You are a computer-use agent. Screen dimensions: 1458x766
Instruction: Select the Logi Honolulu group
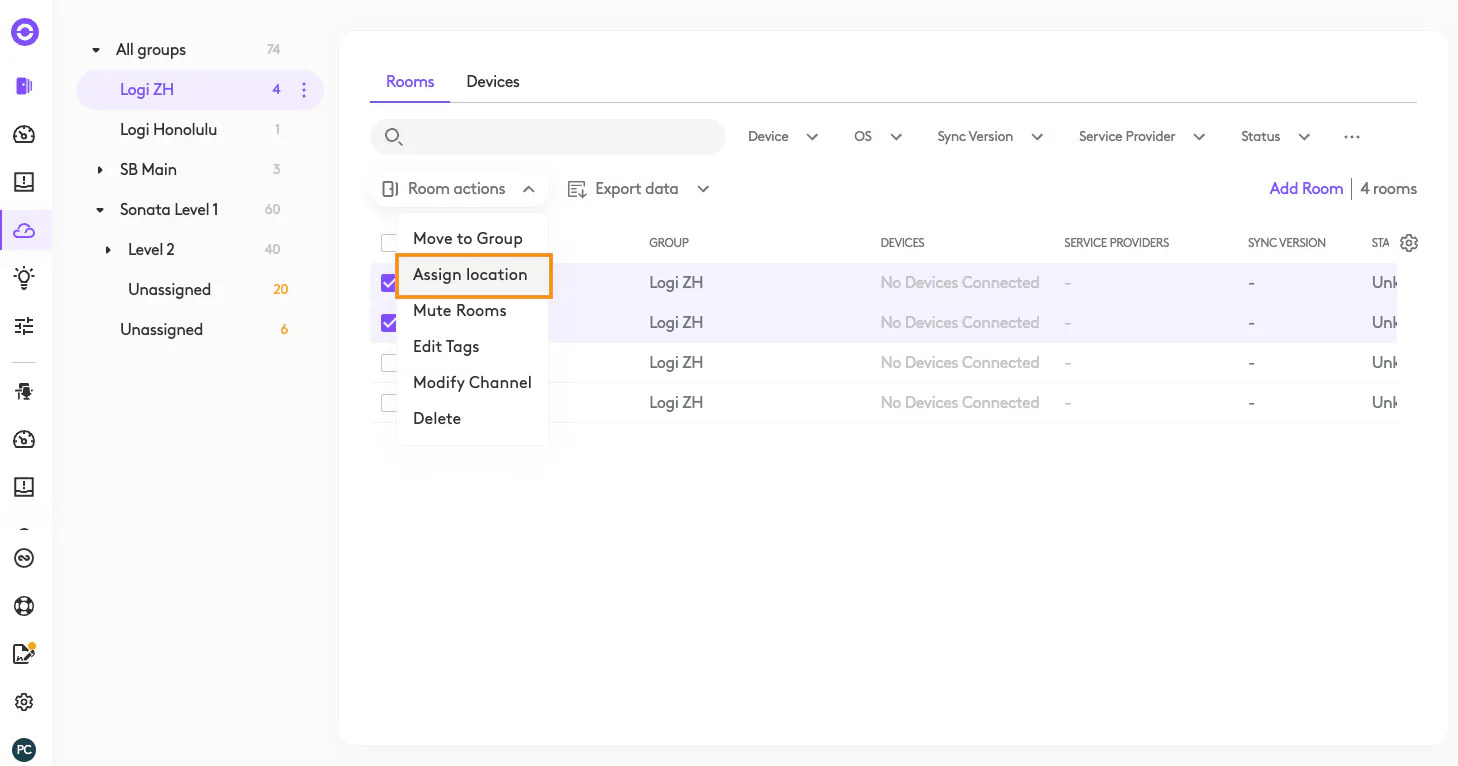[168, 130]
